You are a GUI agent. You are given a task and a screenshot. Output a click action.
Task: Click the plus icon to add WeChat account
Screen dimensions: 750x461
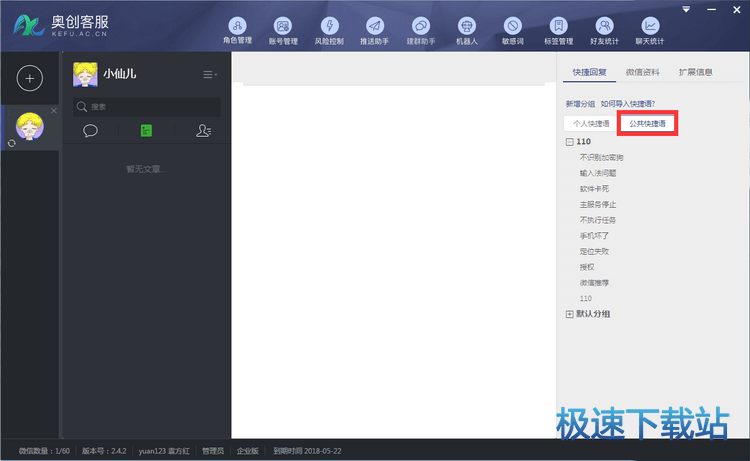30,78
